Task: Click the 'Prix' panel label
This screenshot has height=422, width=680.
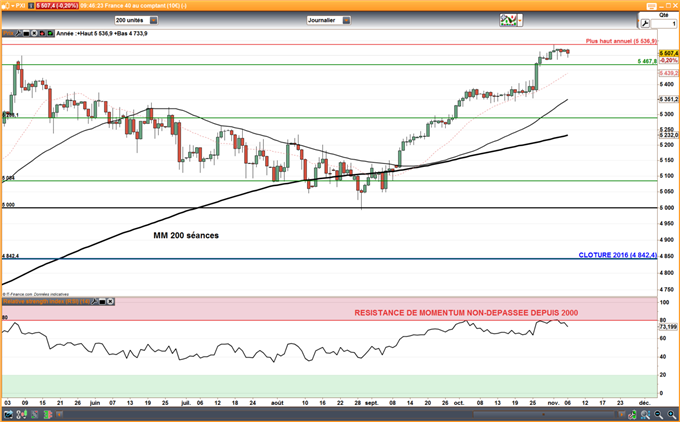Action: pos(8,33)
